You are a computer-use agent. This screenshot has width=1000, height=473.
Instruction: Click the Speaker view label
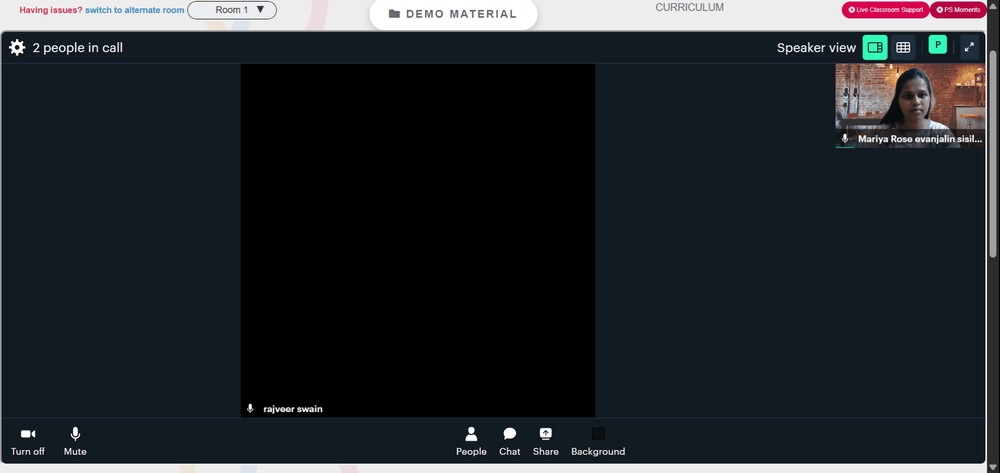[816, 48]
